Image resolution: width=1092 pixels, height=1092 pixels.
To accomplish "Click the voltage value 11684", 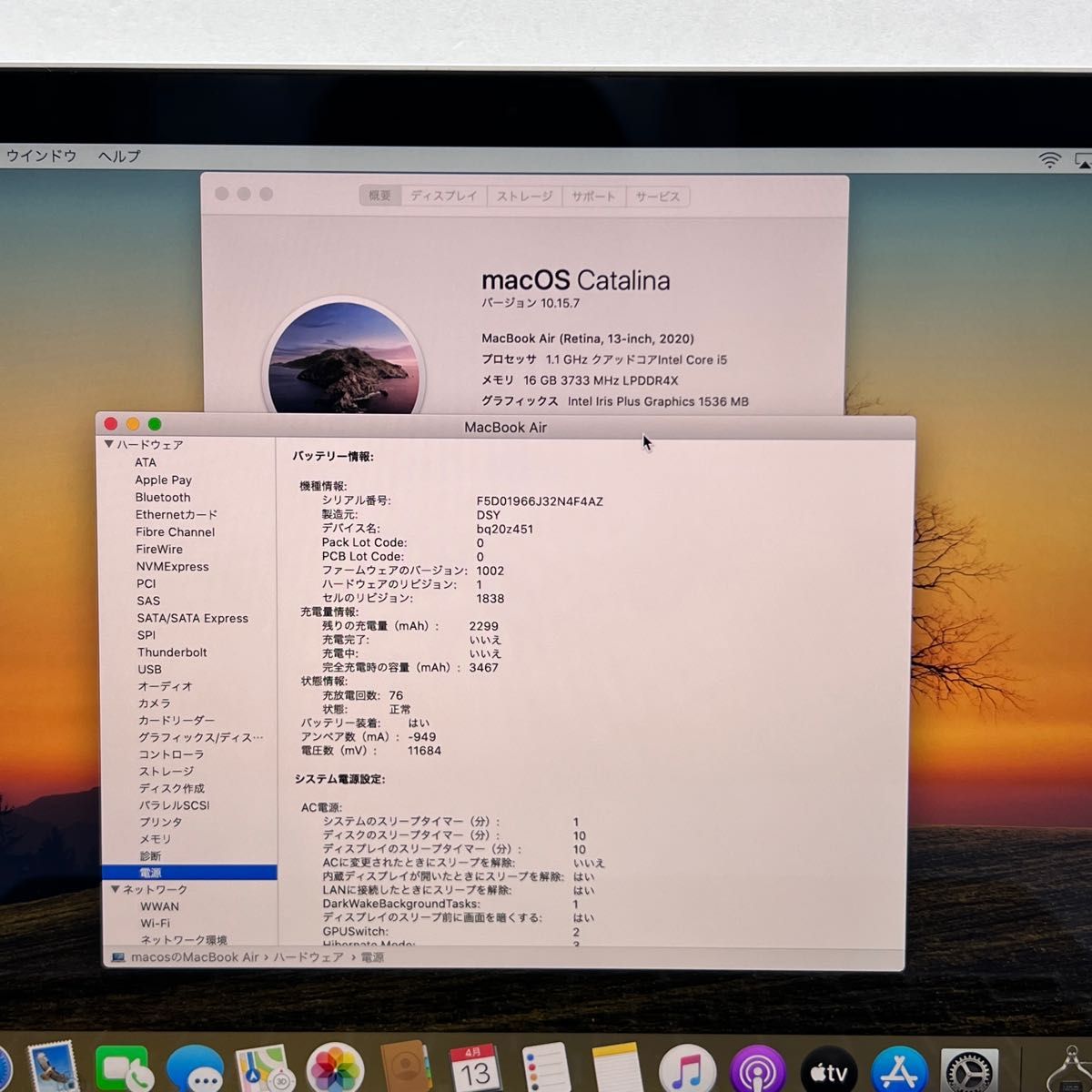I will coord(424,751).
